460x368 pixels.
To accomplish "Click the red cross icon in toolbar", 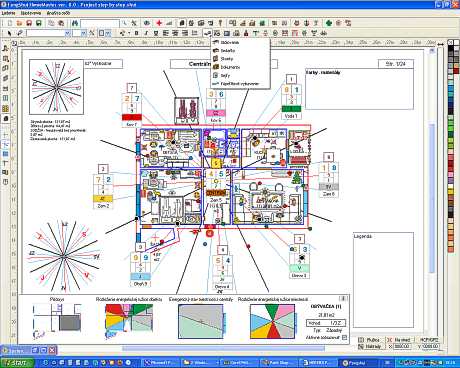I will [x=159, y=23].
